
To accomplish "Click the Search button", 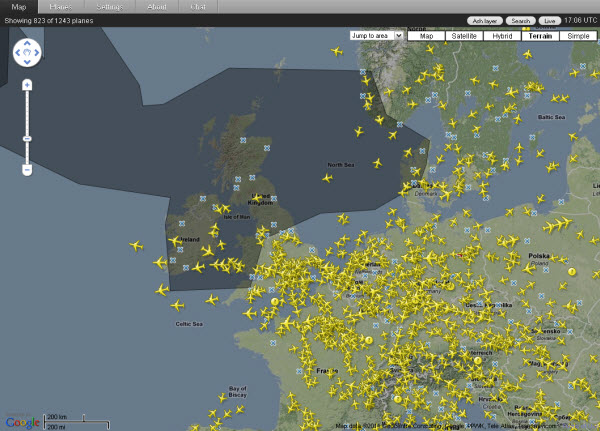I will coord(520,20).
